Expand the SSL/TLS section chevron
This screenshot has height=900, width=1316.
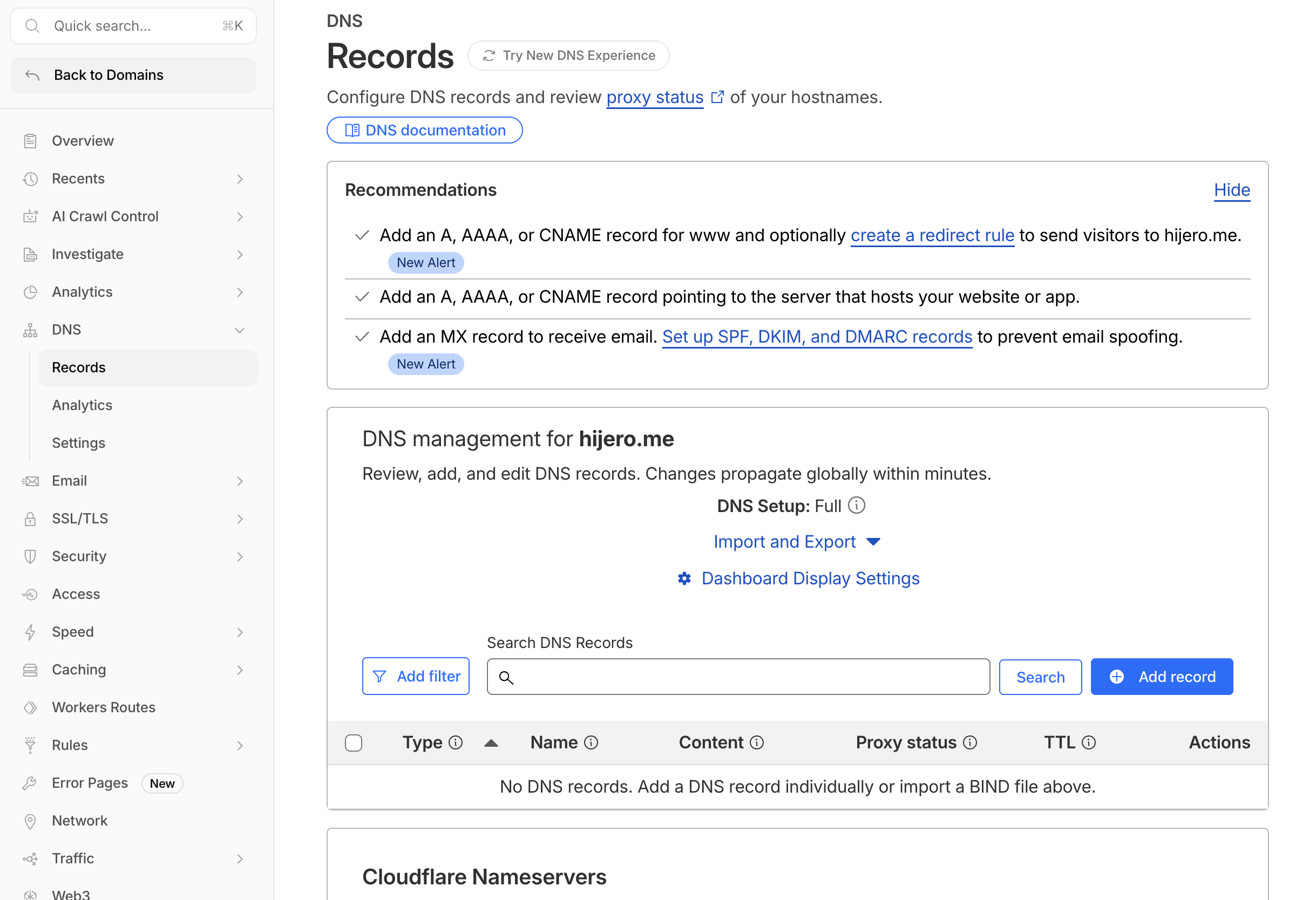pos(240,519)
